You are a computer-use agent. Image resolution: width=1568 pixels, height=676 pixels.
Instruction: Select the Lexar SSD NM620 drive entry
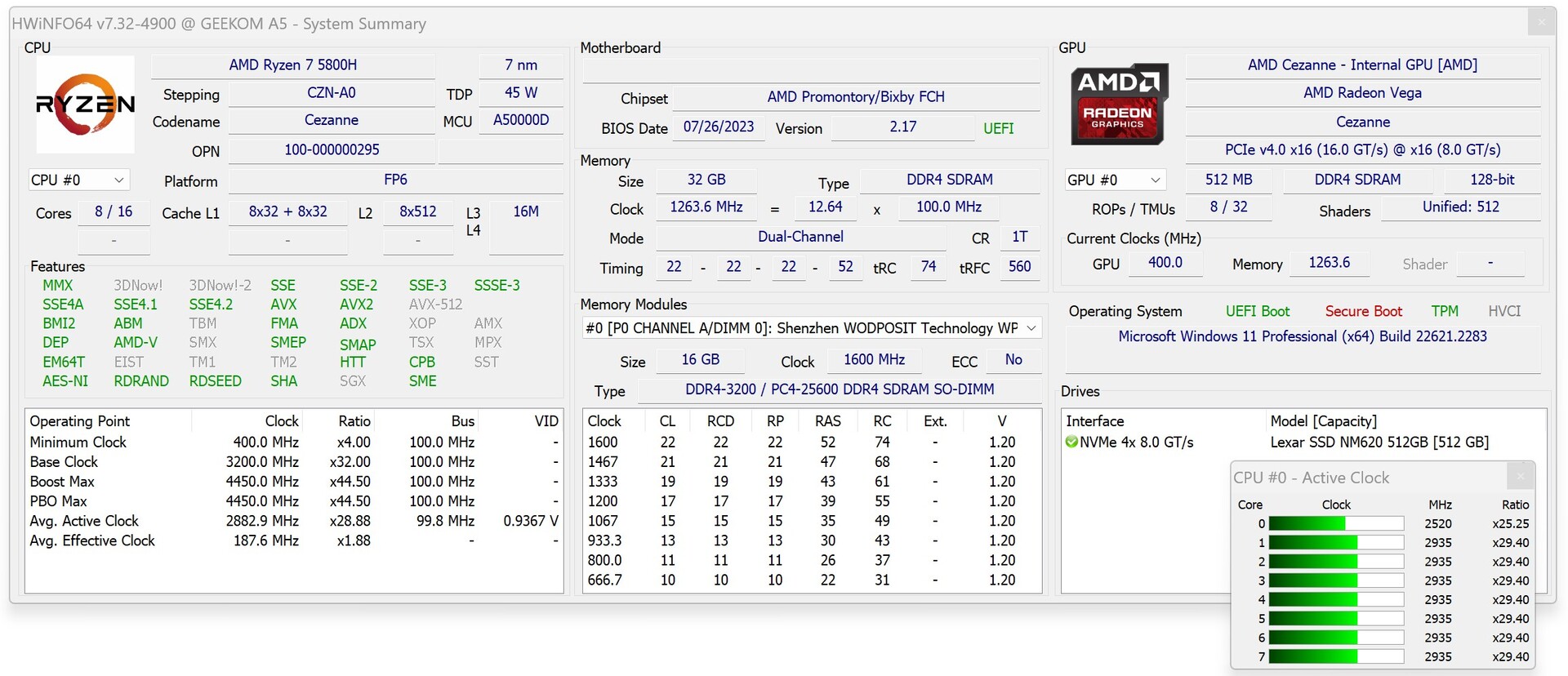1379,443
